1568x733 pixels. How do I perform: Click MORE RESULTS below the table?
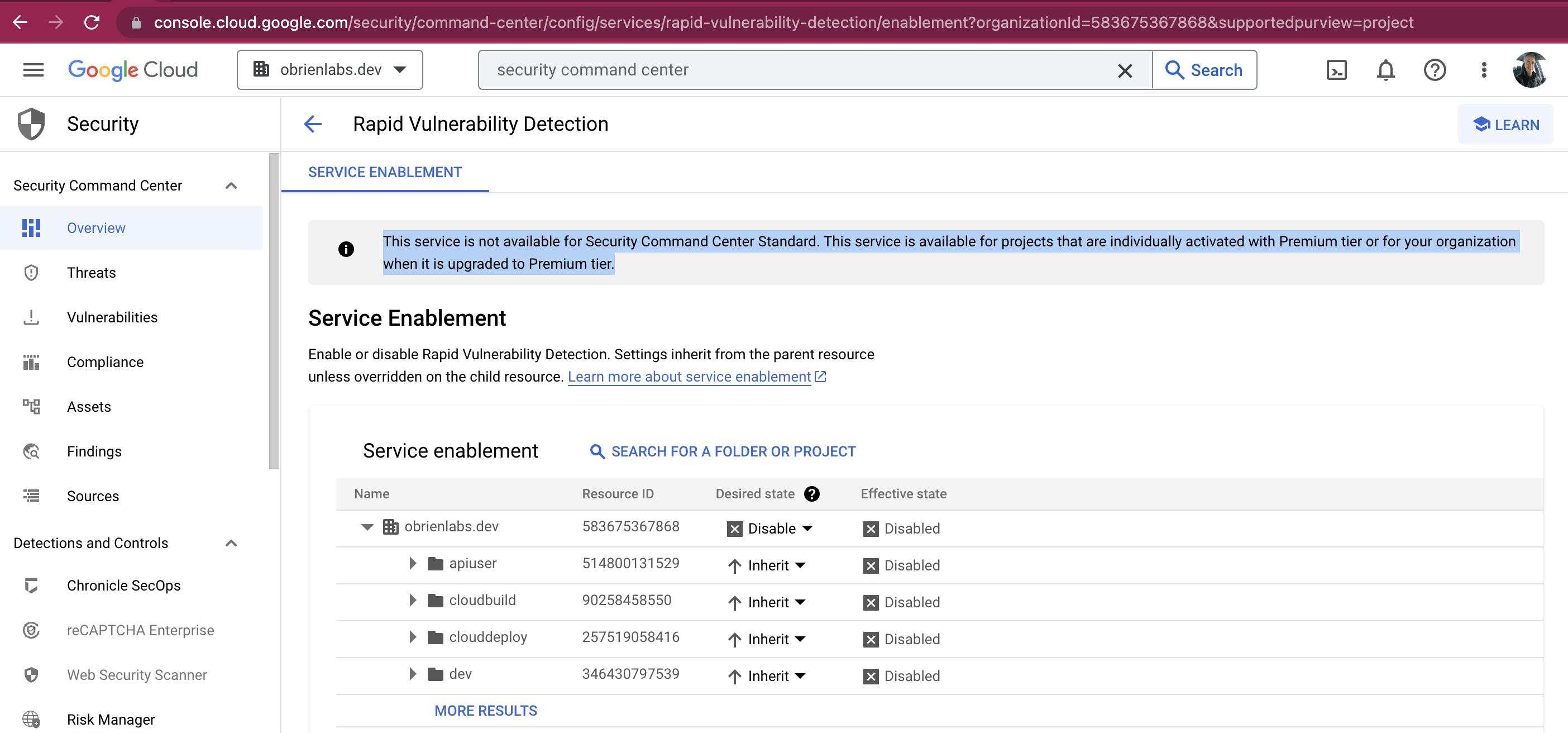click(485, 710)
